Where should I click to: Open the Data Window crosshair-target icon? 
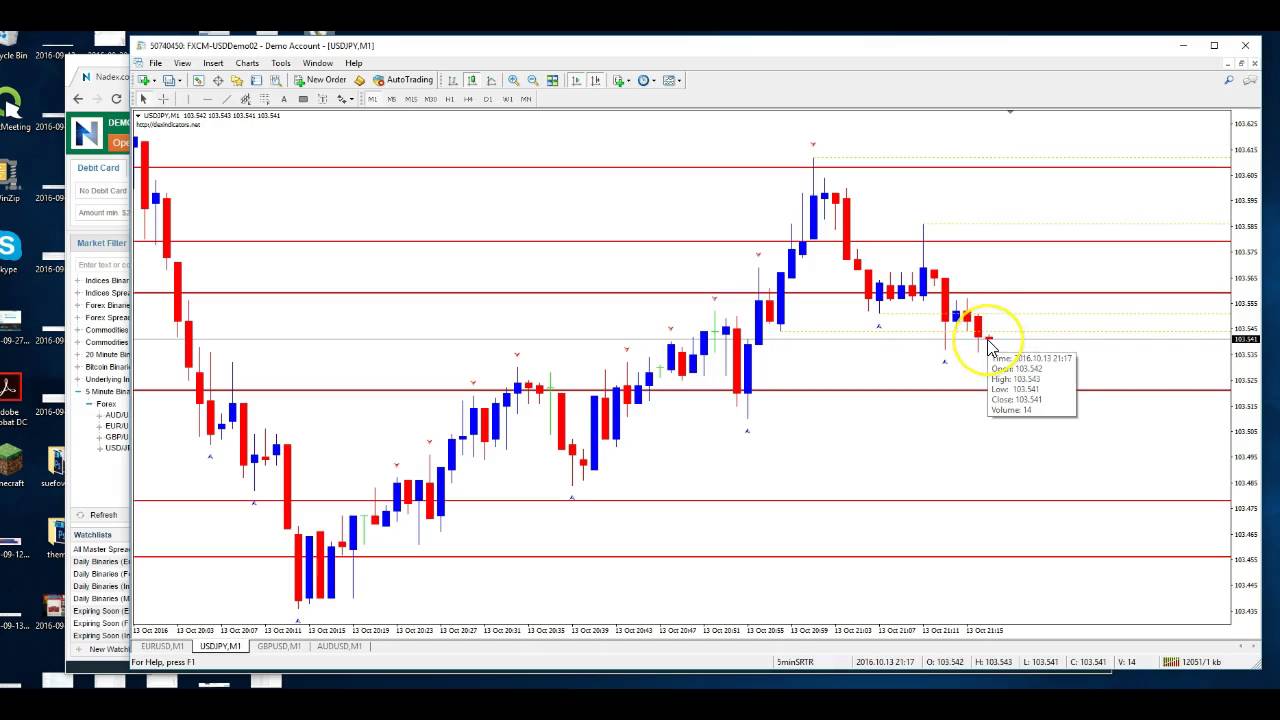218,80
